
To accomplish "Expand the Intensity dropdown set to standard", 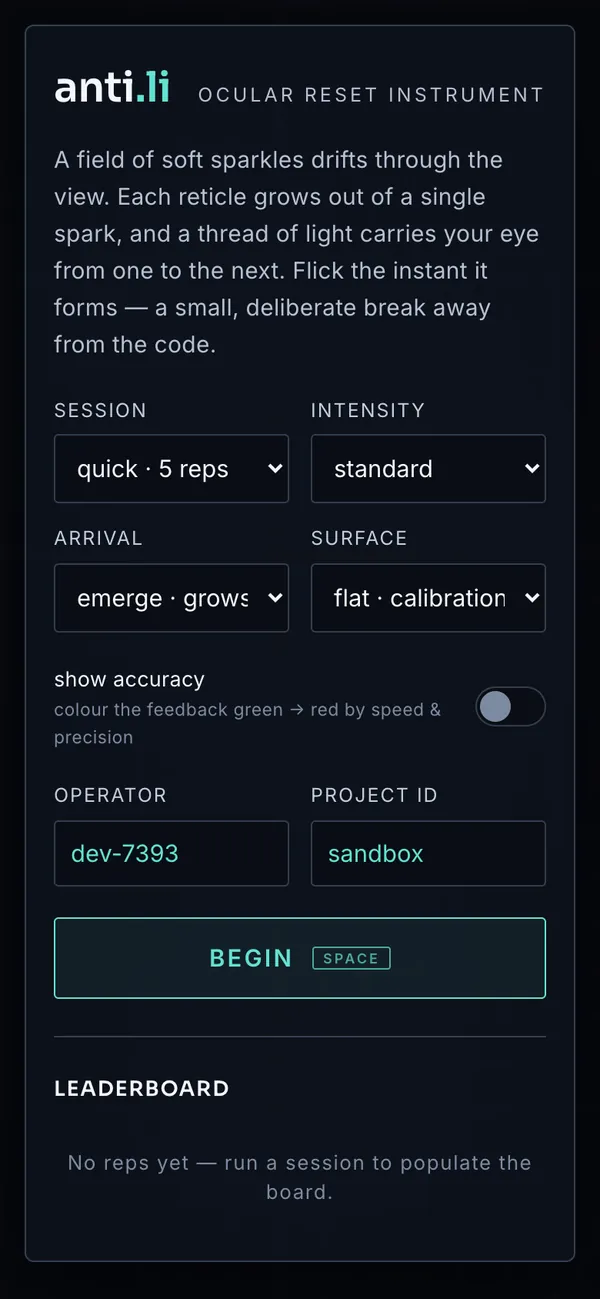I will [x=428, y=468].
